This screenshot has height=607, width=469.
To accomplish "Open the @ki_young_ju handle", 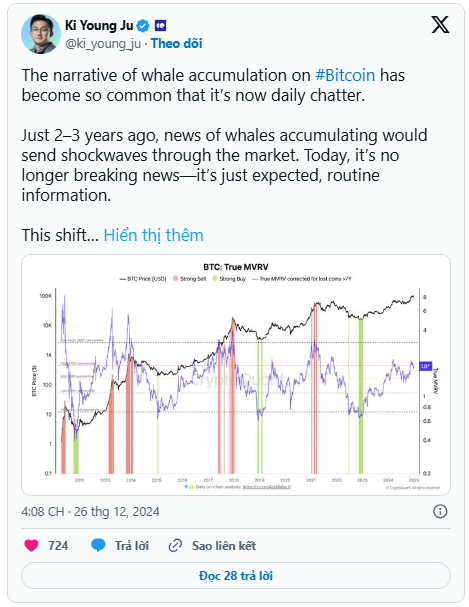I will 103,43.
